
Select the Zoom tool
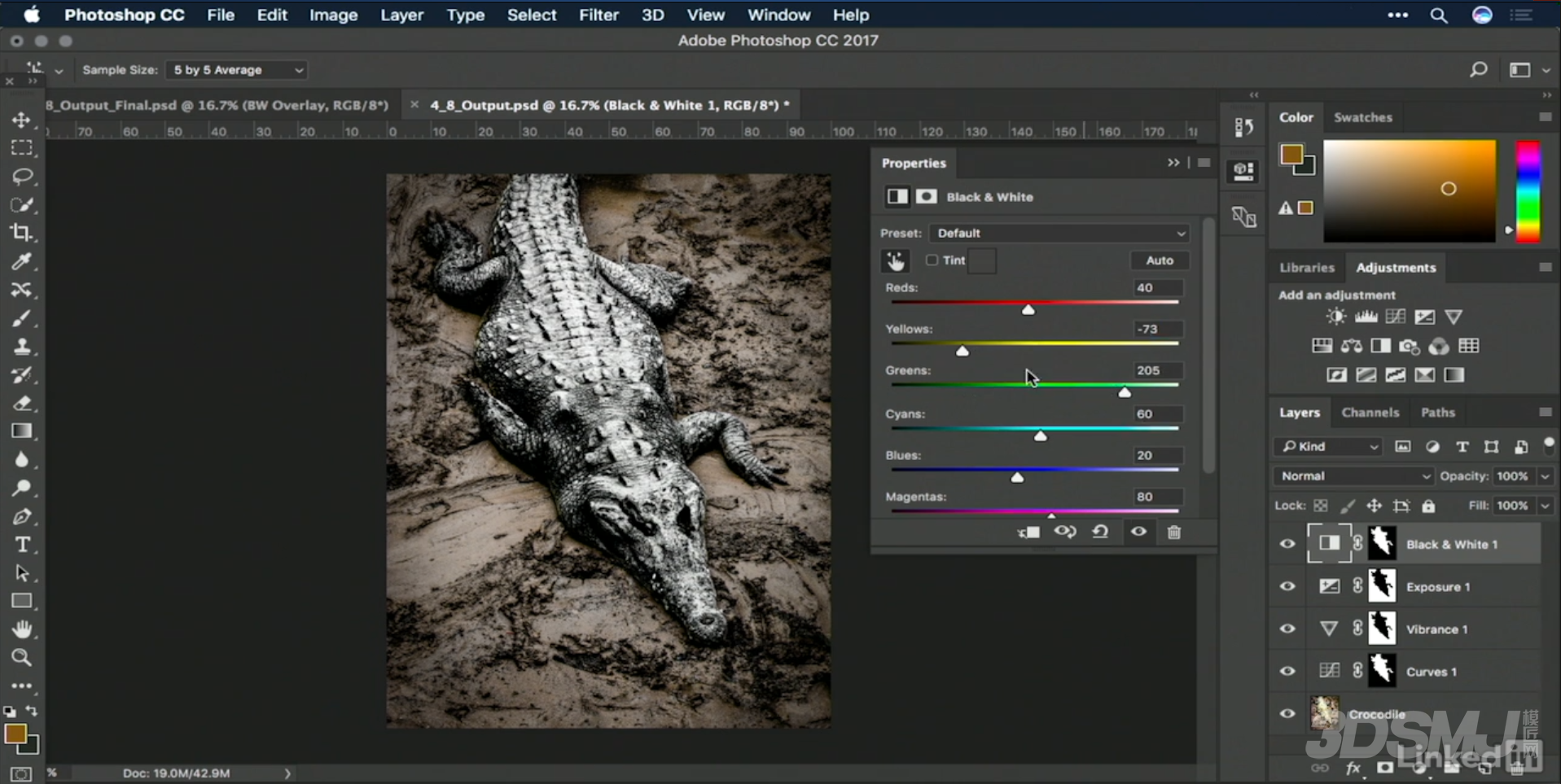point(22,657)
